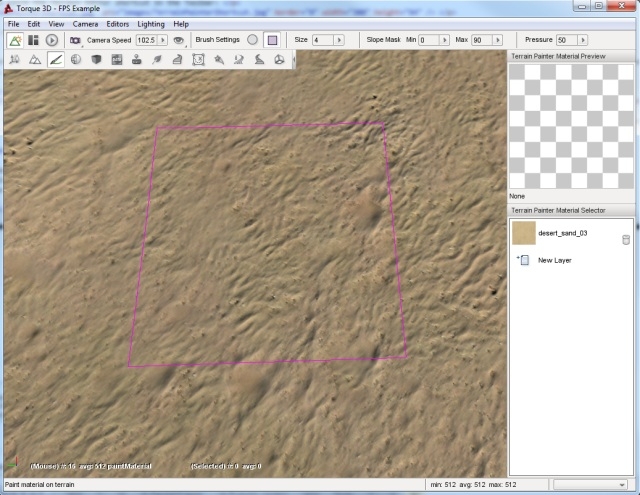640x495 pixels.
Task: Open the Editors menu
Action: pyautogui.click(x=117, y=23)
